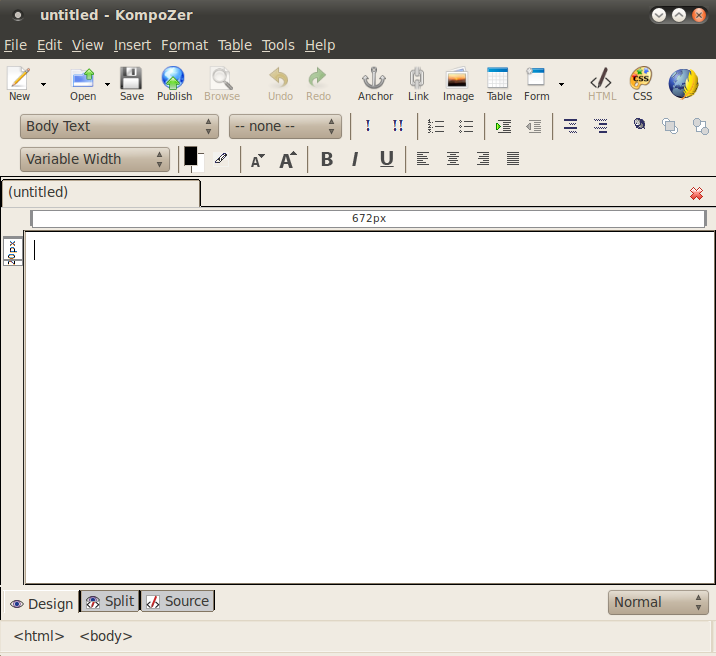Publish the page with Publish icon
The height and width of the screenshot is (656, 716).
point(174,84)
